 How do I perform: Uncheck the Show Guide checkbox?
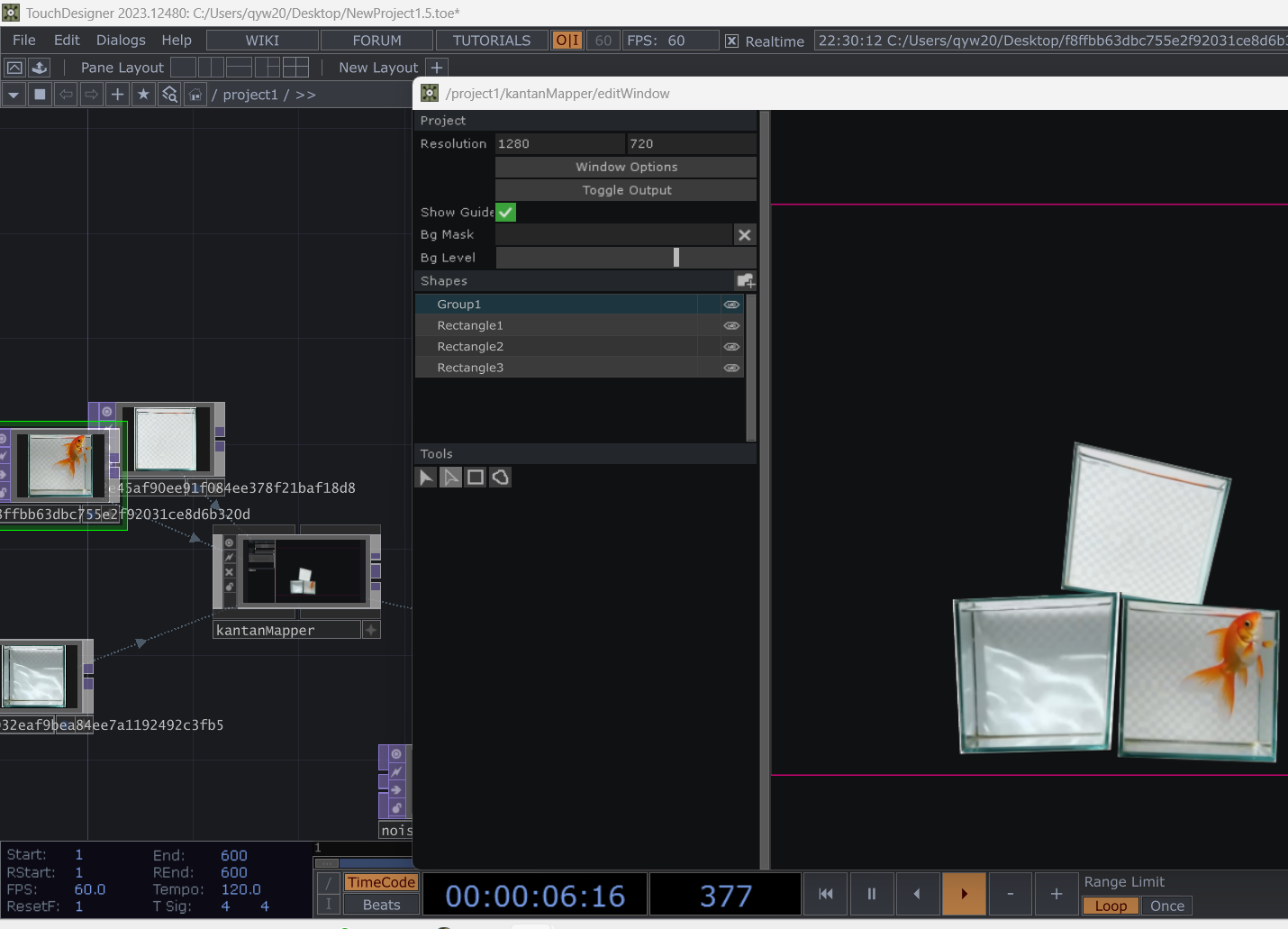504,212
